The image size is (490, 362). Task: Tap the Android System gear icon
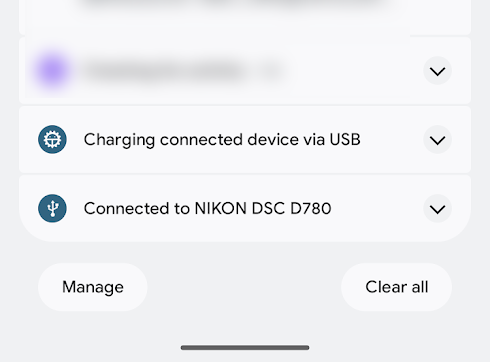coord(52,139)
